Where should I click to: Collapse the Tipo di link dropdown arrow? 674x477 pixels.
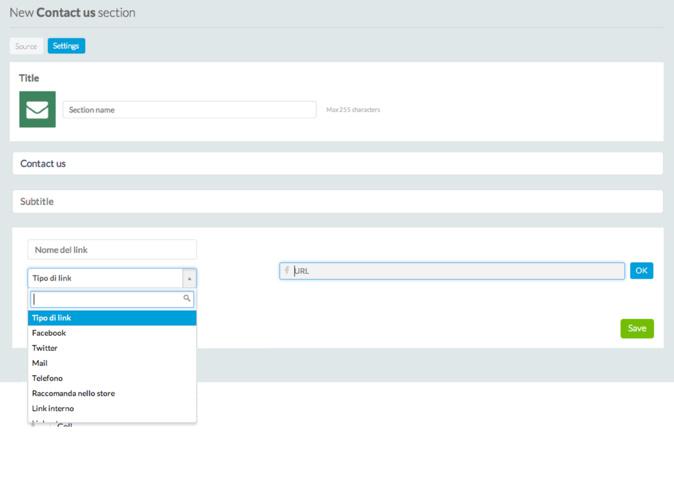click(189, 278)
